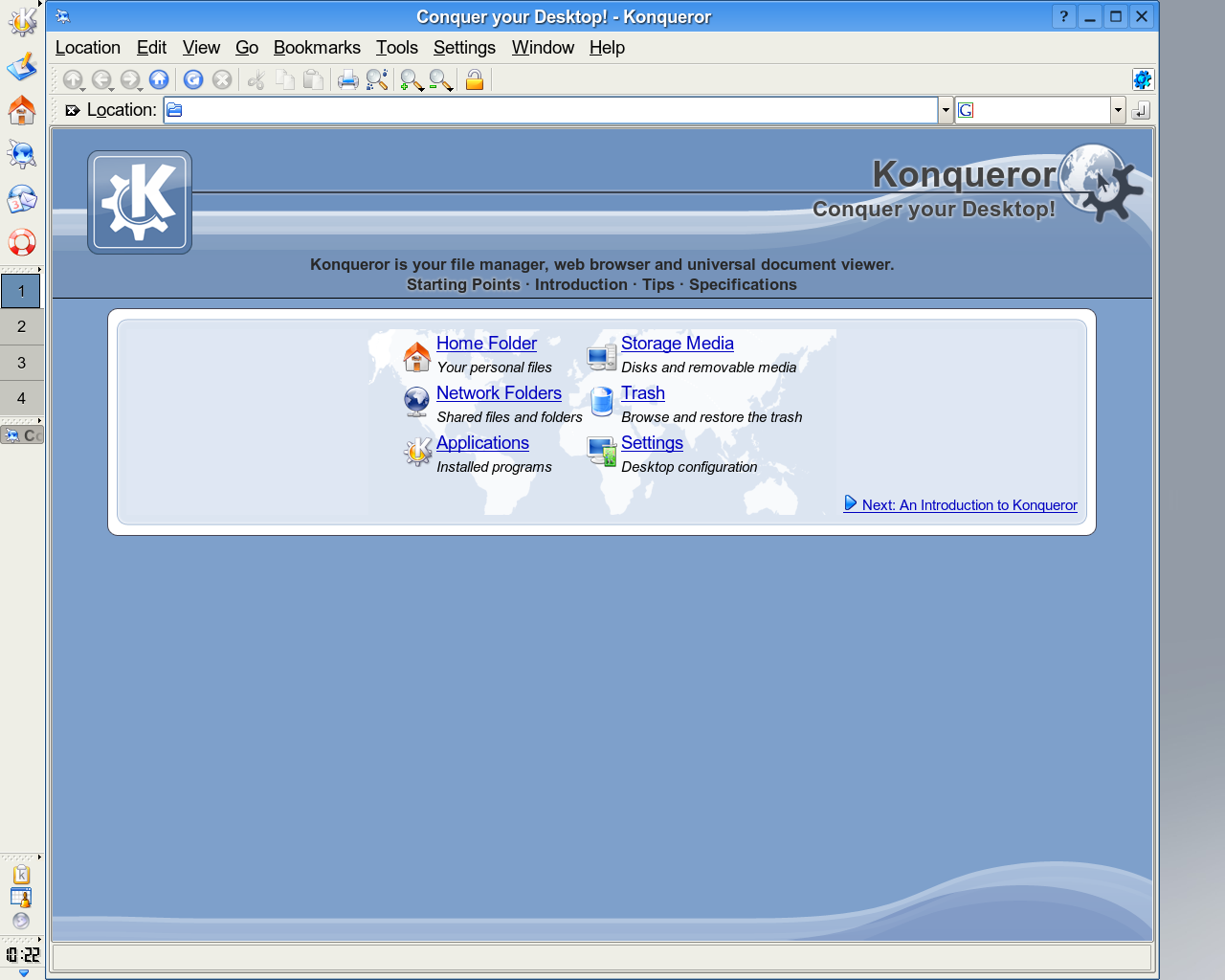
Task: Increase font size with zoom-in magnifier
Action: [x=412, y=80]
